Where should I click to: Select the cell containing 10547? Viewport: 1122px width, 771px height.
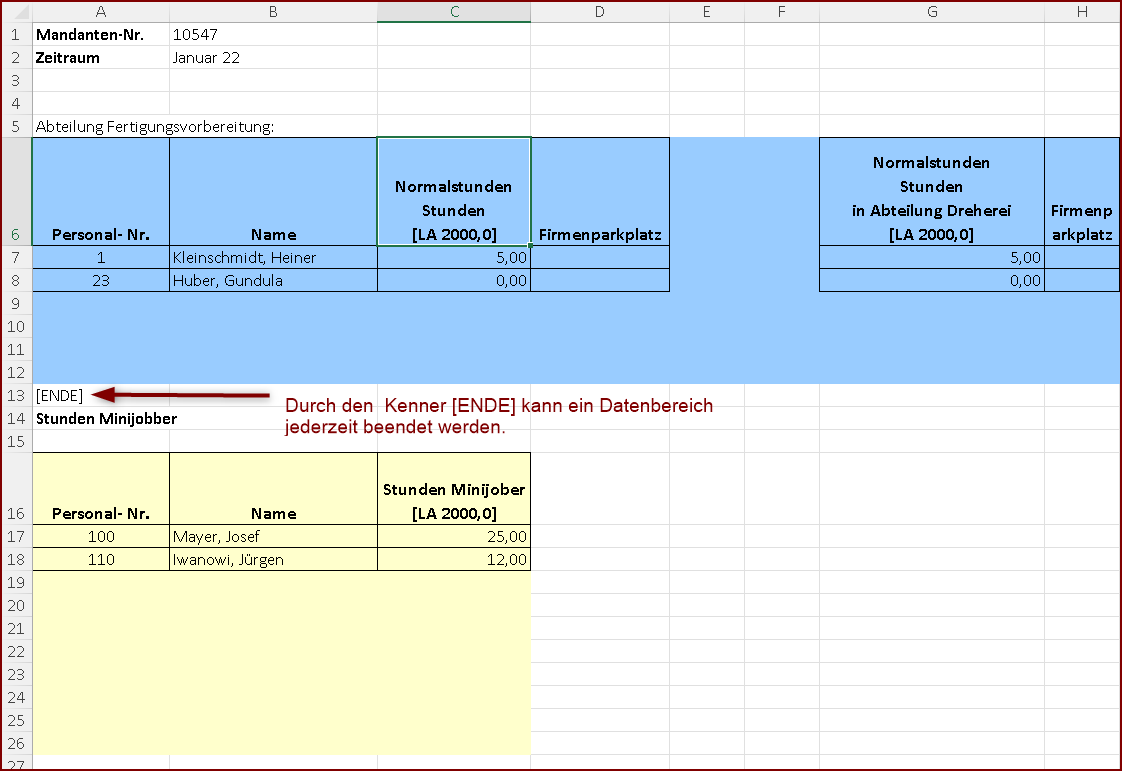coord(195,34)
